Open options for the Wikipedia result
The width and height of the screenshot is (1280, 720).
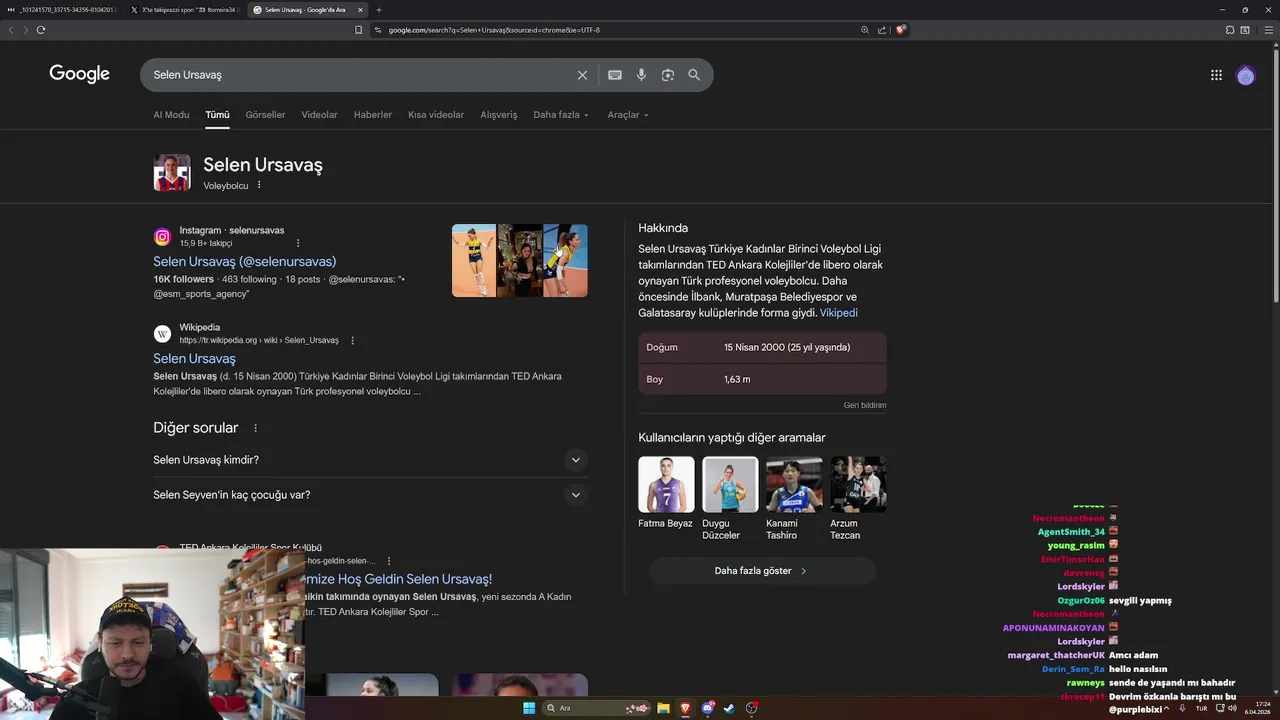pyautogui.click(x=352, y=340)
